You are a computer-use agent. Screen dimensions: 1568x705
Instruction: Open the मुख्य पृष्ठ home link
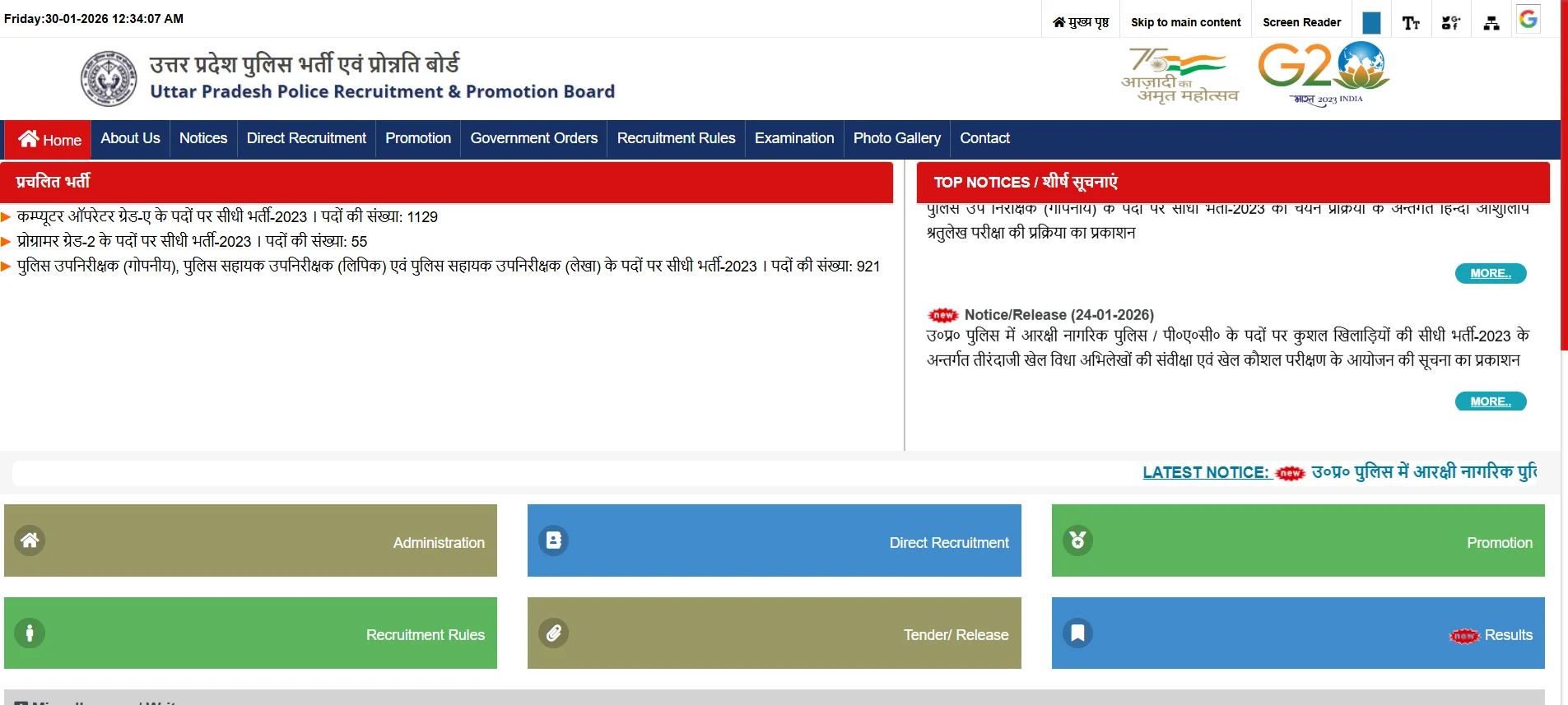[x=1081, y=22]
